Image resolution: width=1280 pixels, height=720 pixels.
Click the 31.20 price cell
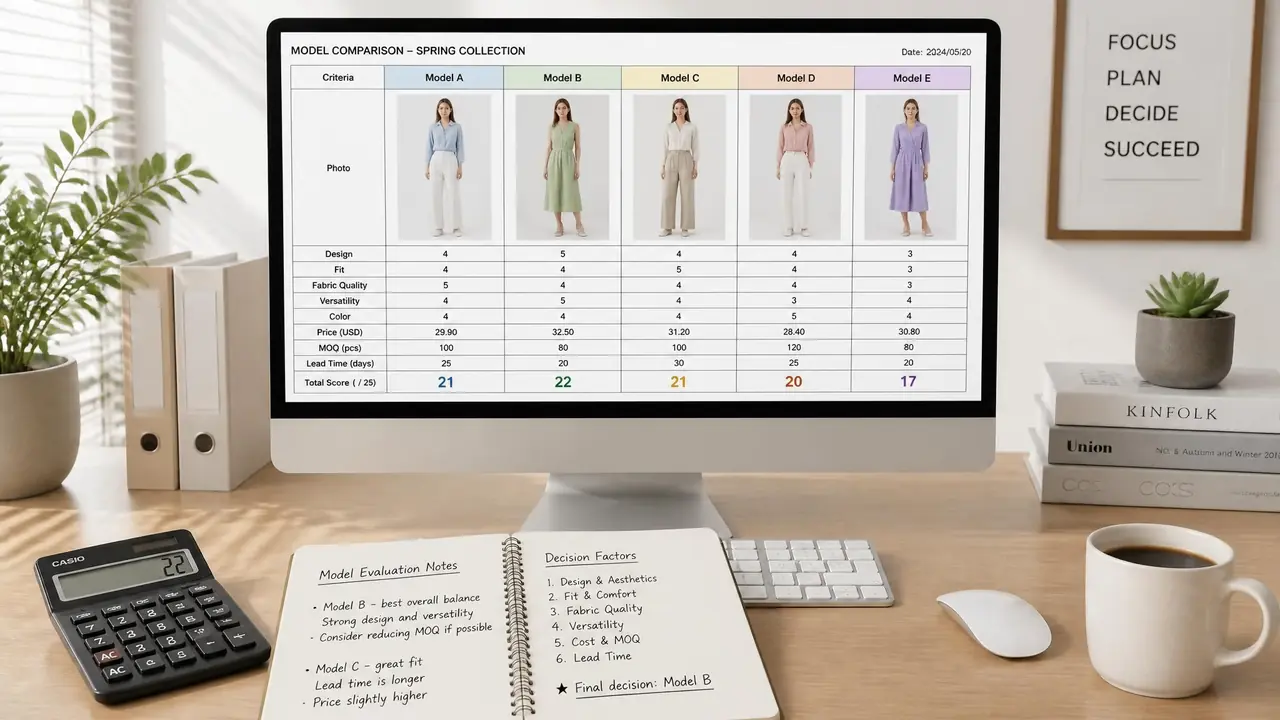pyautogui.click(x=679, y=332)
